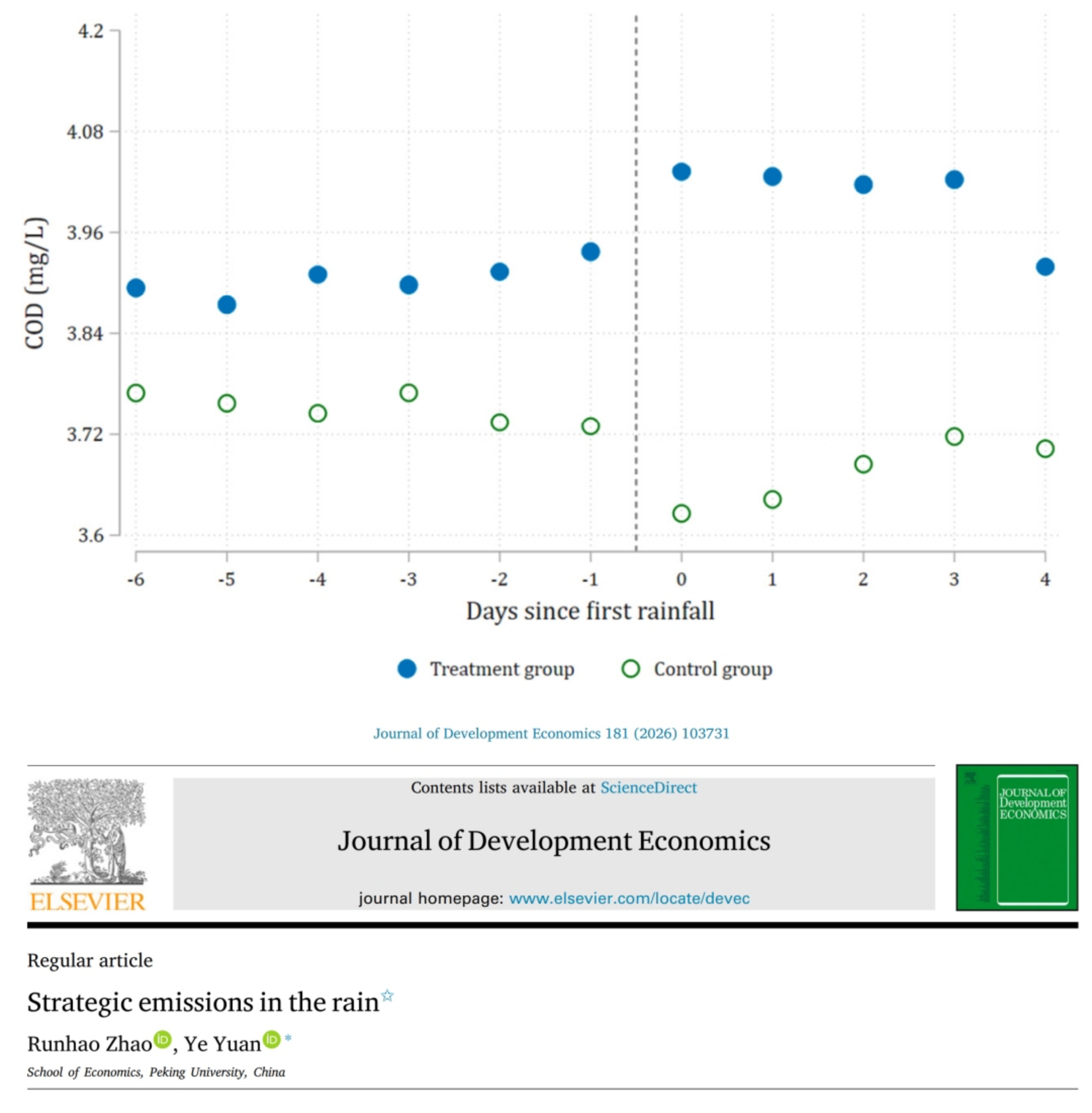Viewport: 1092px width, 1113px height.
Task: Click the treatment data point at day 0
Action: pyautogui.click(x=681, y=171)
